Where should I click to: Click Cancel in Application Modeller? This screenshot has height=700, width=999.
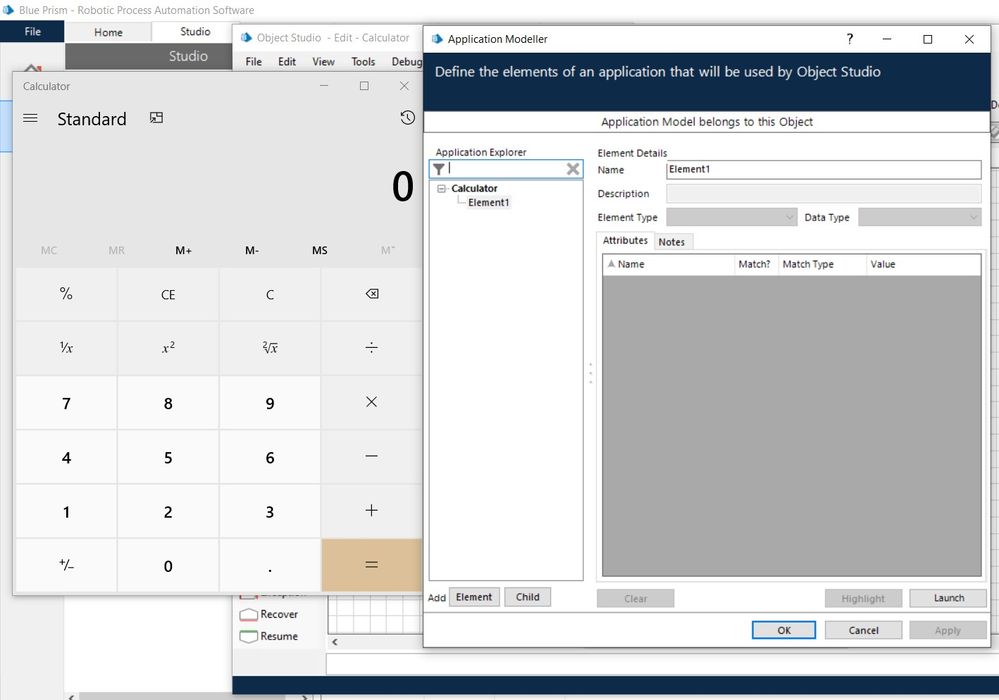(x=863, y=630)
